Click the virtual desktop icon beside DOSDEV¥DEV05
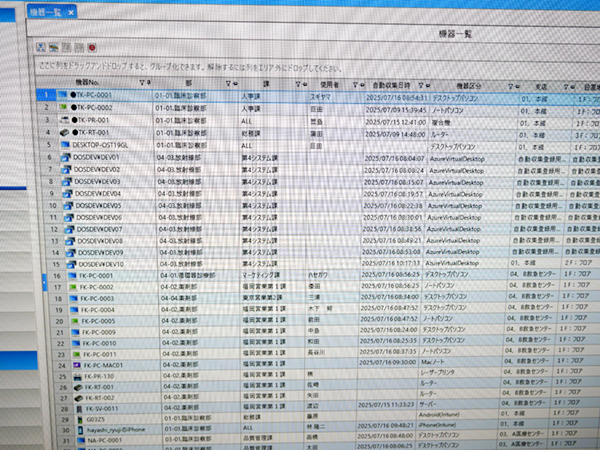 coord(68,205)
